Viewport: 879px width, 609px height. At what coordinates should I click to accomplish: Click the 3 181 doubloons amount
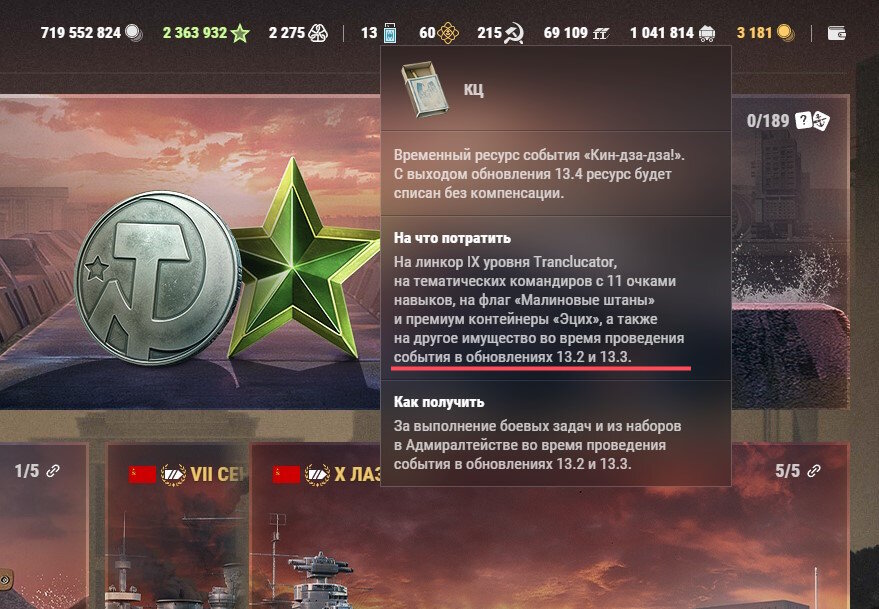[x=755, y=33]
